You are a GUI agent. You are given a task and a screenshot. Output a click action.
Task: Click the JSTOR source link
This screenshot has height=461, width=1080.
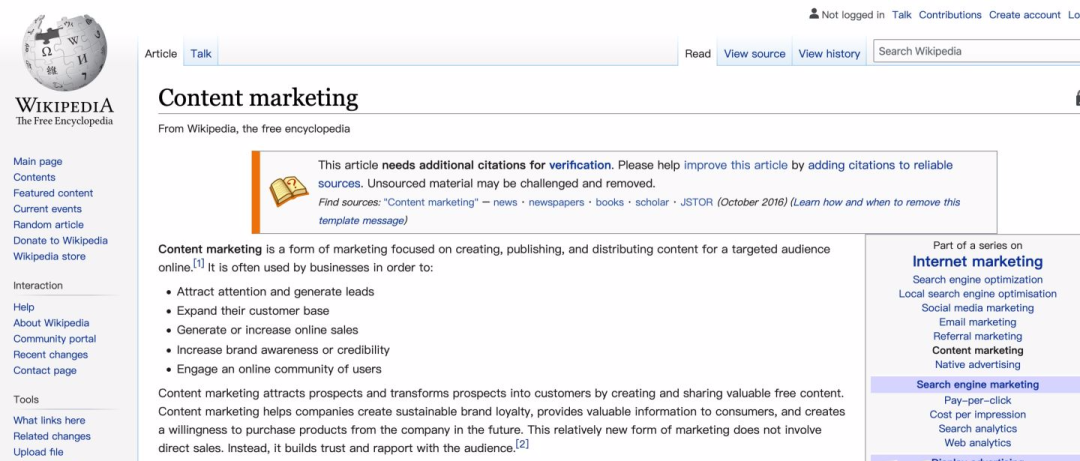(x=696, y=202)
